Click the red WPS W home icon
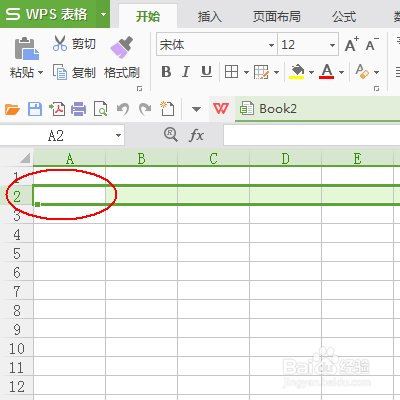 [221, 108]
